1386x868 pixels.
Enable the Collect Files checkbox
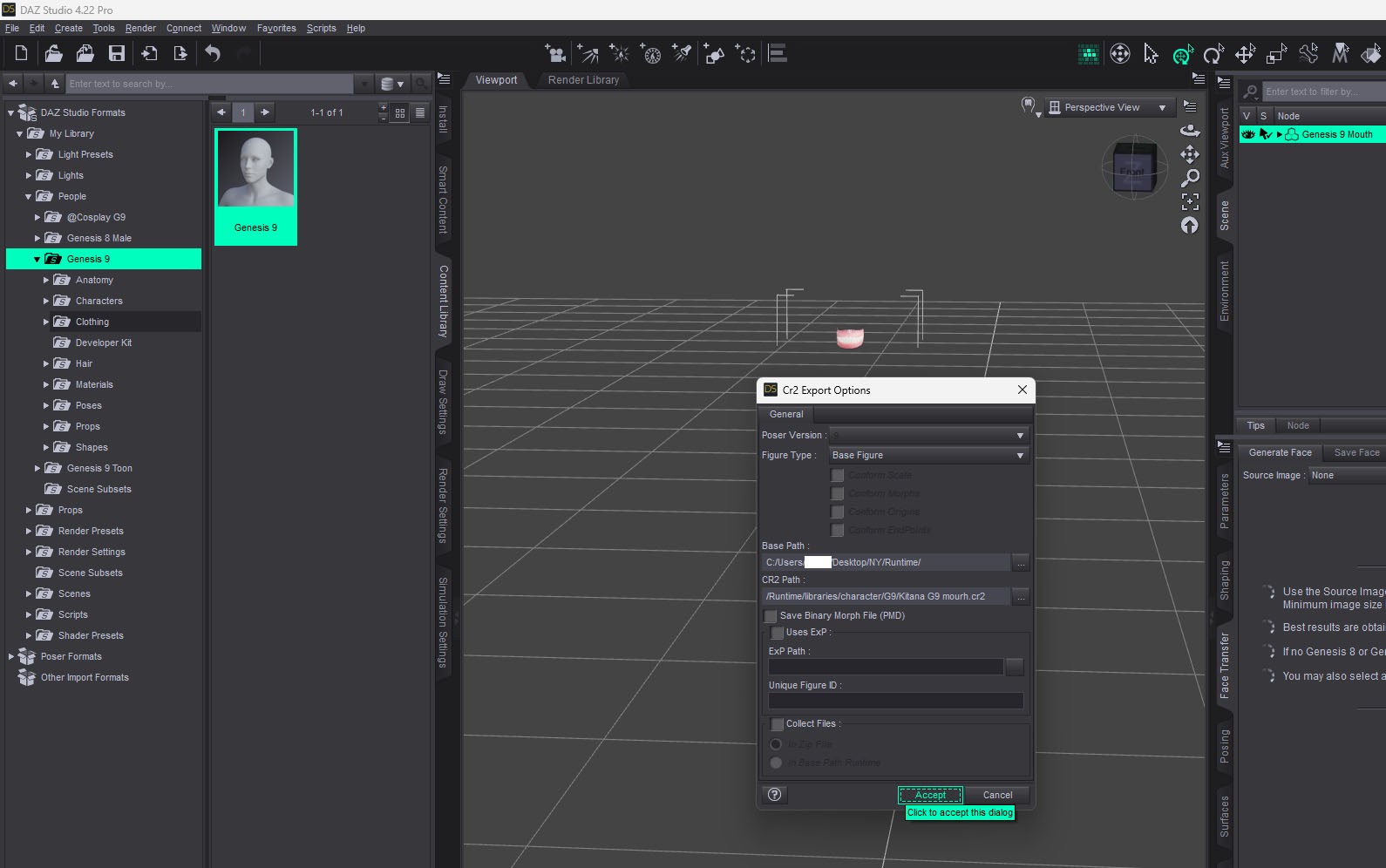coord(778,724)
